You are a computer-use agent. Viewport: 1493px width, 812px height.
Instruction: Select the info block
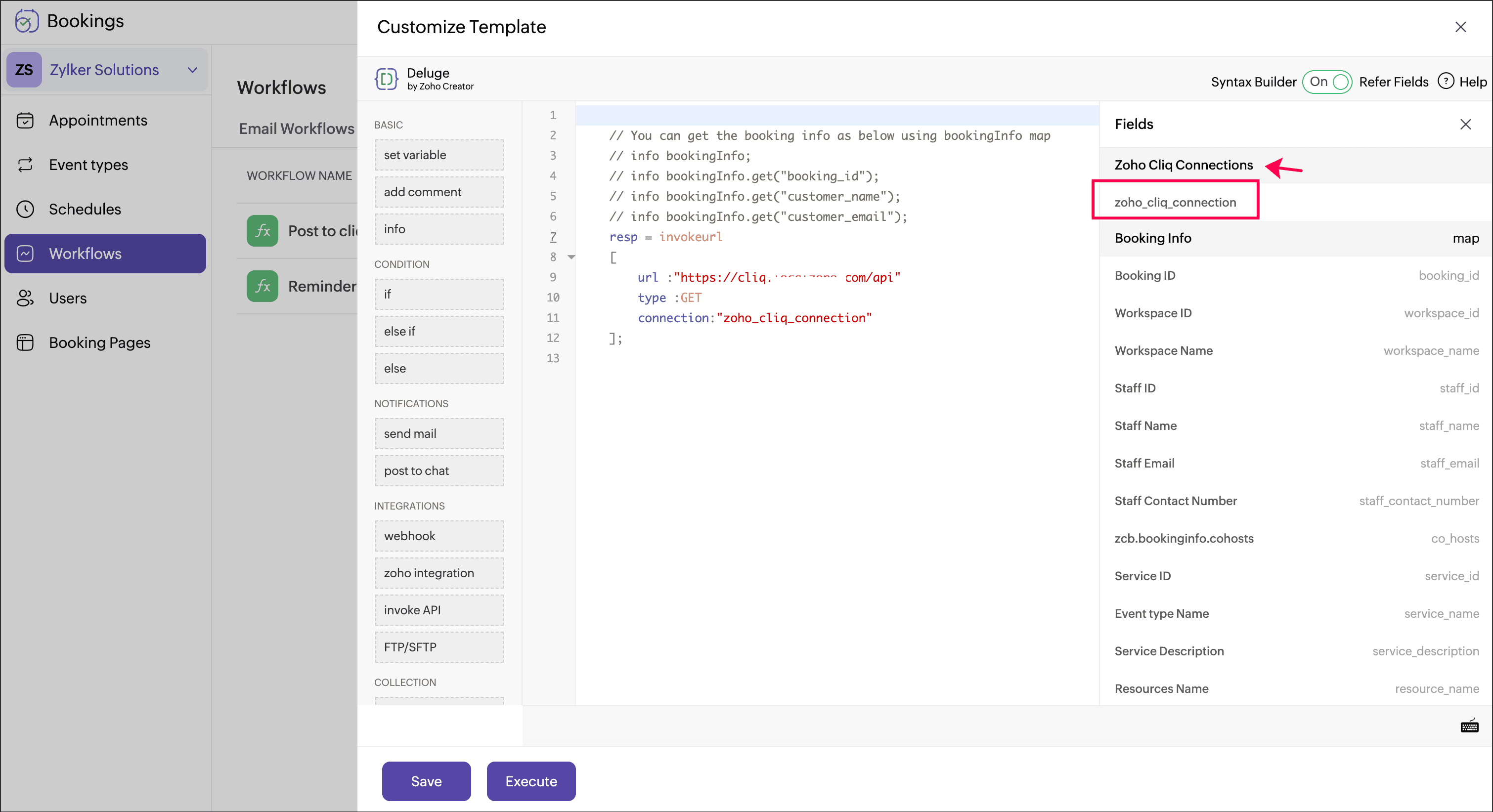click(439, 229)
